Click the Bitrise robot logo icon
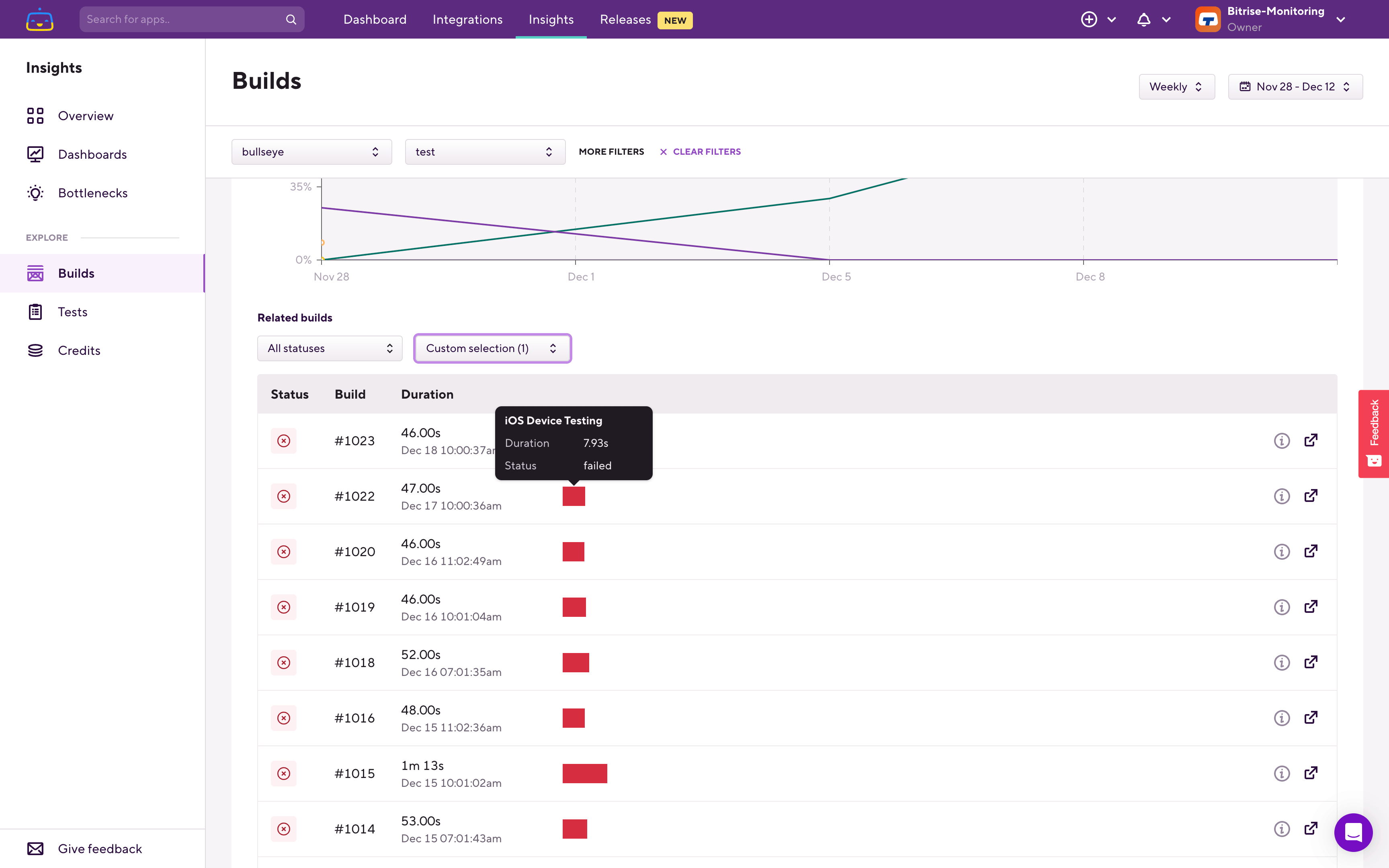 pyautogui.click(x=40, y=20)
